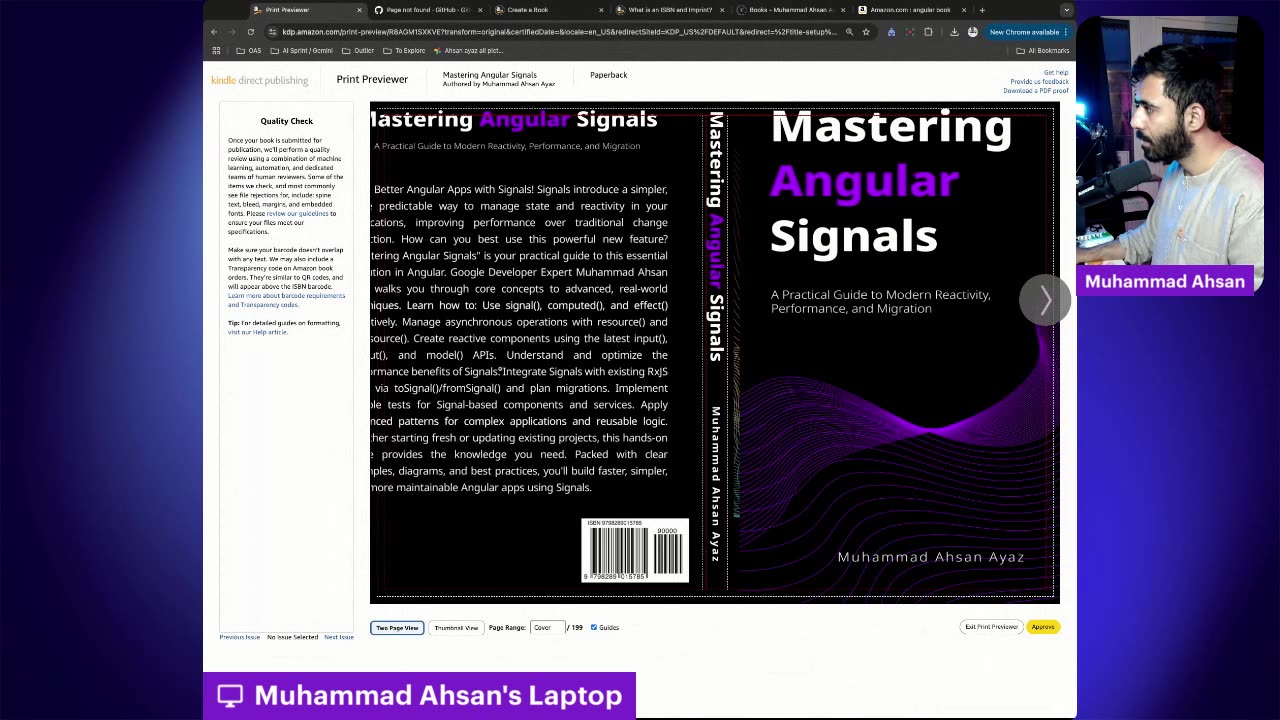Click the Paperback format label
This screenshot has height=720, width=1280.
point(608,75)
